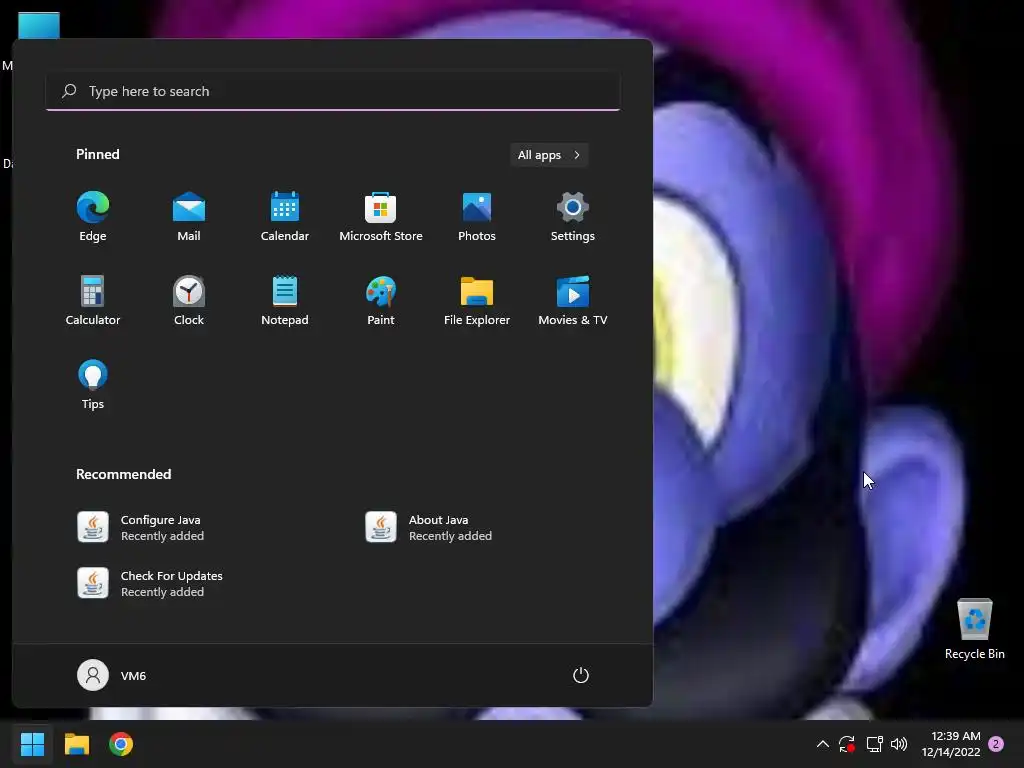Launch the Photos app

click(x=477, y=217)
